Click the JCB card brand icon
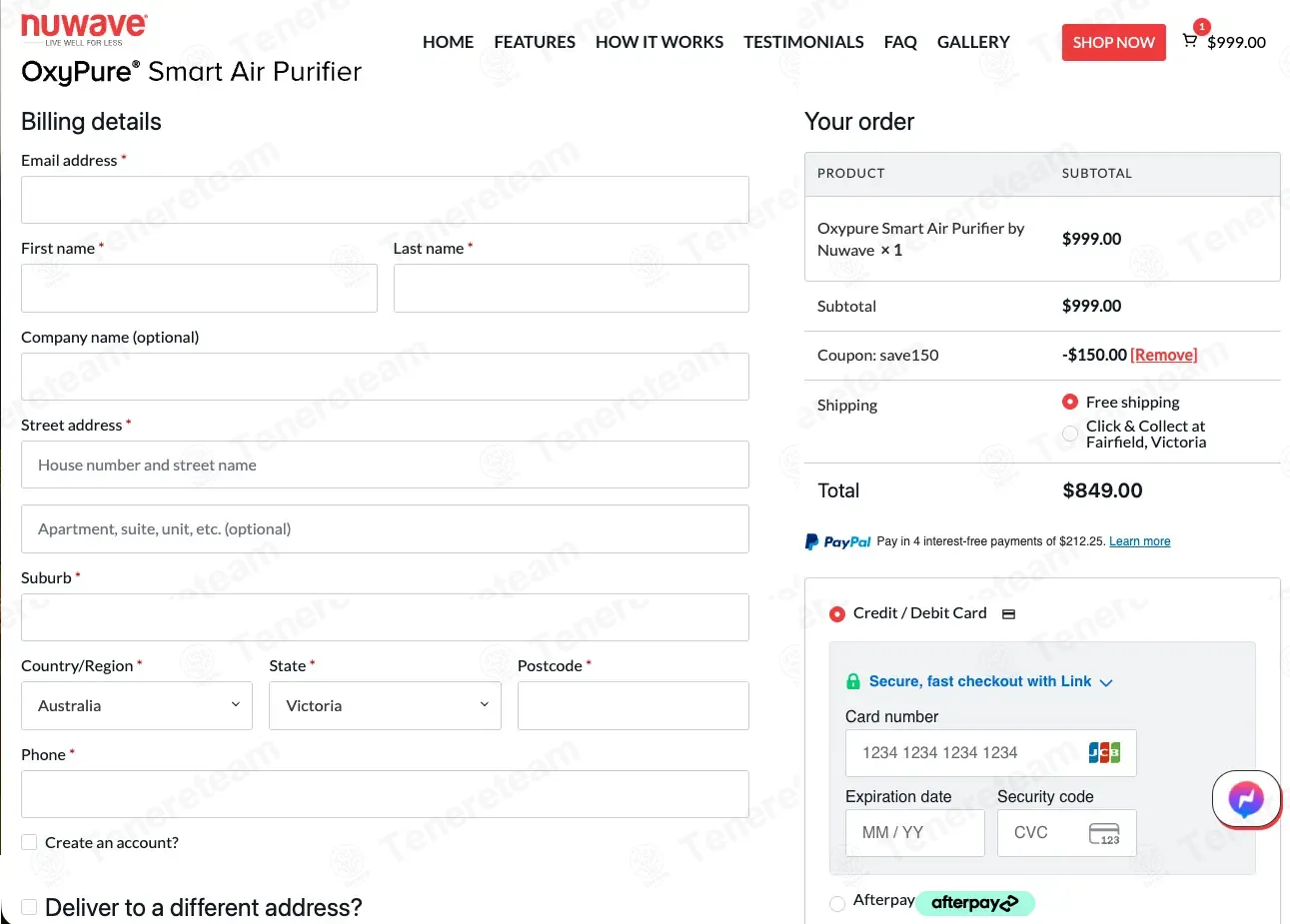Screen dimensions: 1290x924 pyautogui.click(x=1104, y=753)
